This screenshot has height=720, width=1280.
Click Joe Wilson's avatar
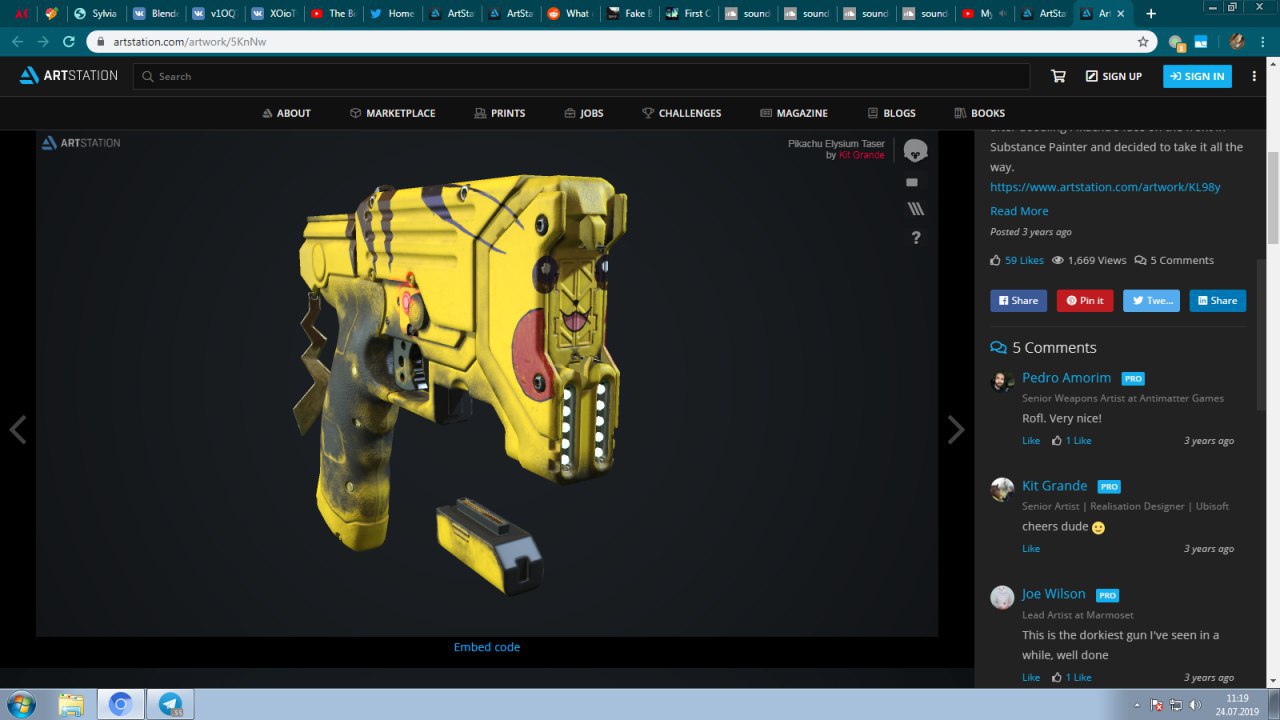coord(1002,598)
